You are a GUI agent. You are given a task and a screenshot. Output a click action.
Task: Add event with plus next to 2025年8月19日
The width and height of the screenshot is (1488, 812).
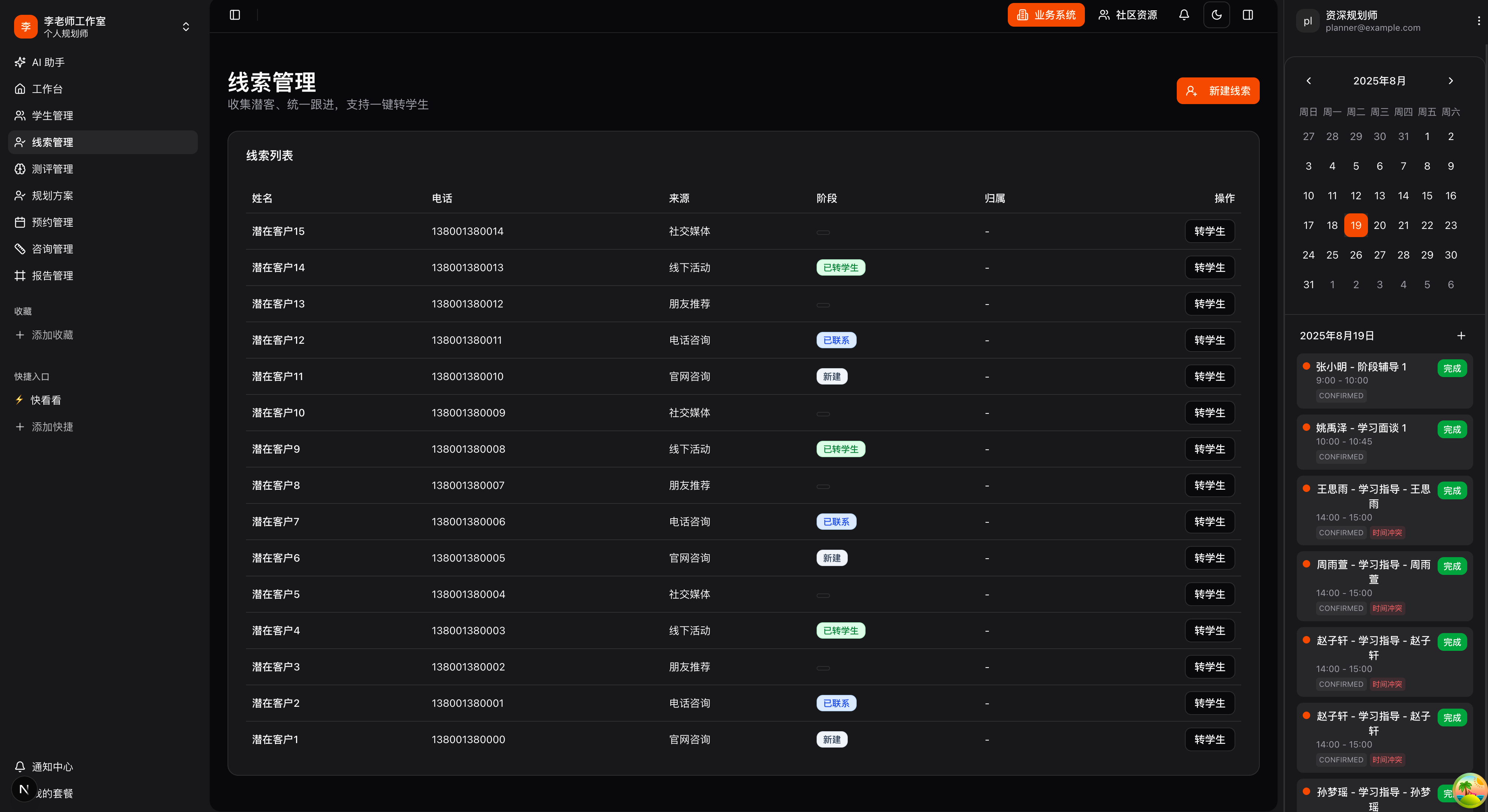pos(1461,336)
